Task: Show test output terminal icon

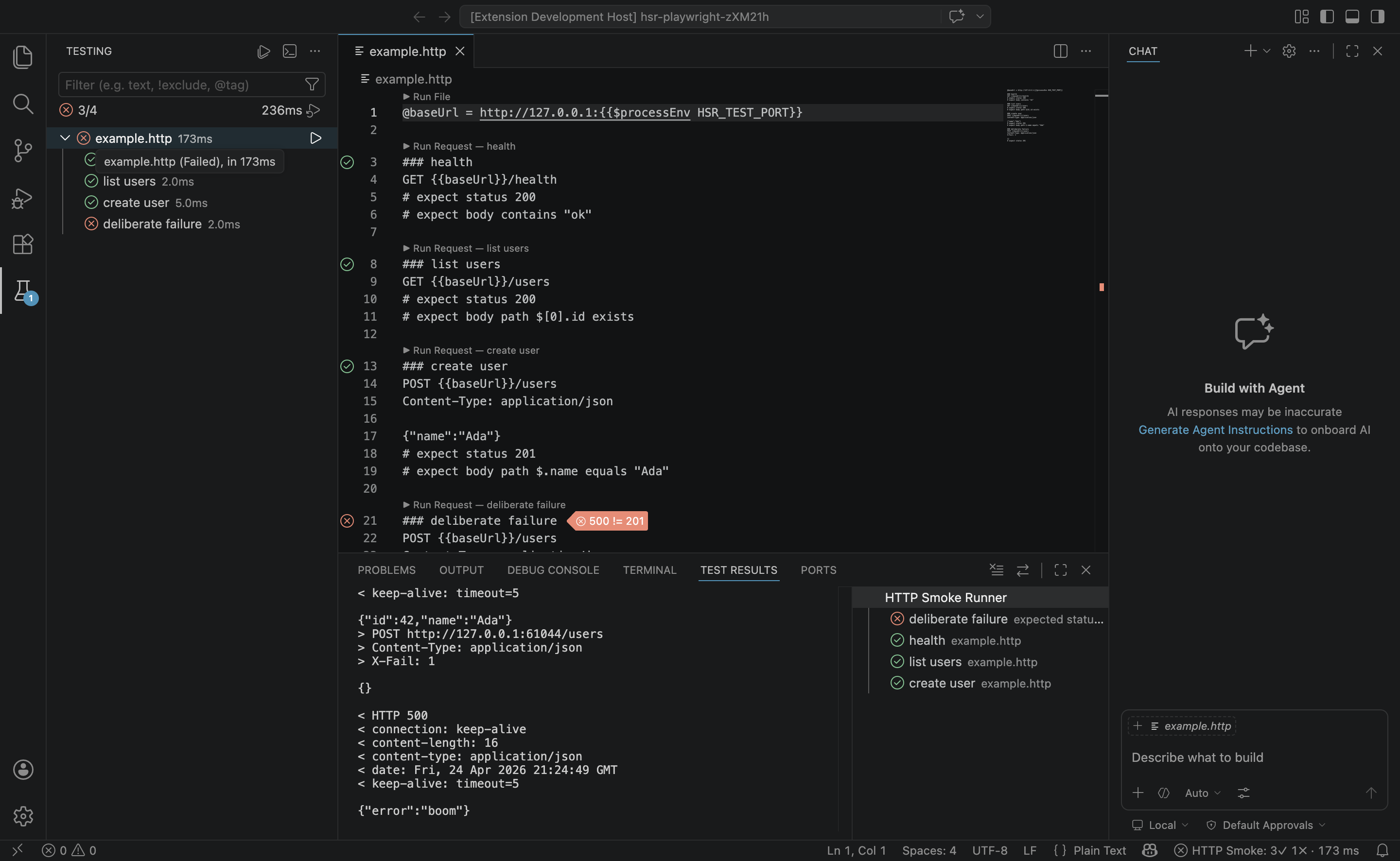Action: (x=289, y=51)
